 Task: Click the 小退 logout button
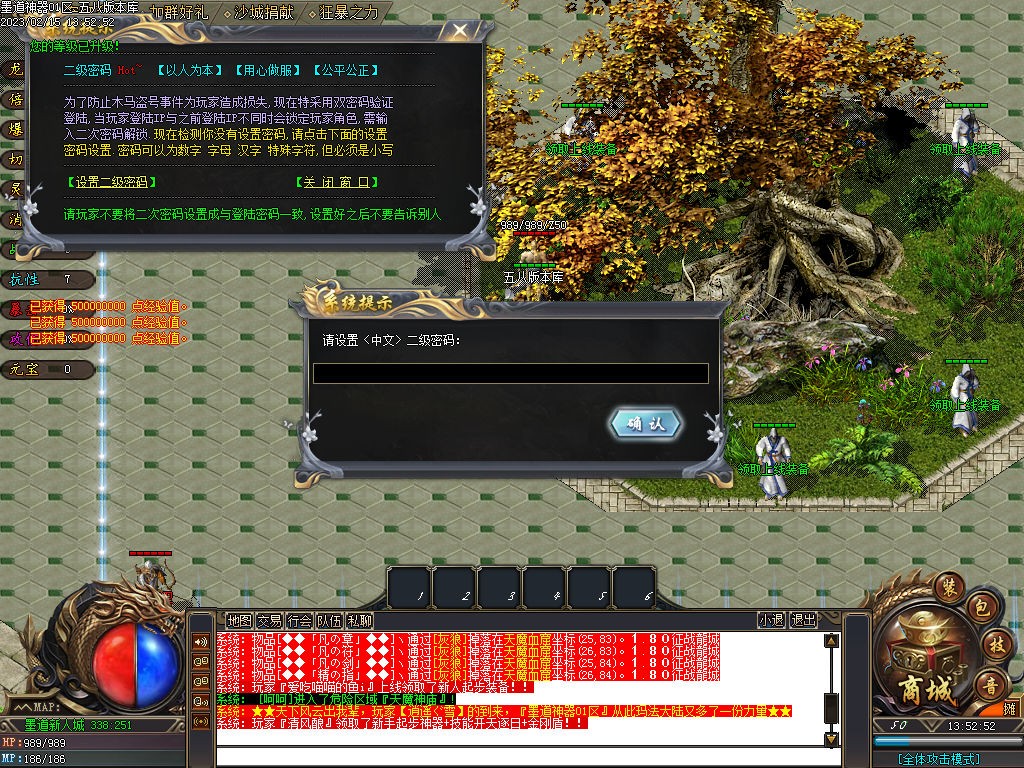(x=771, y=620)
